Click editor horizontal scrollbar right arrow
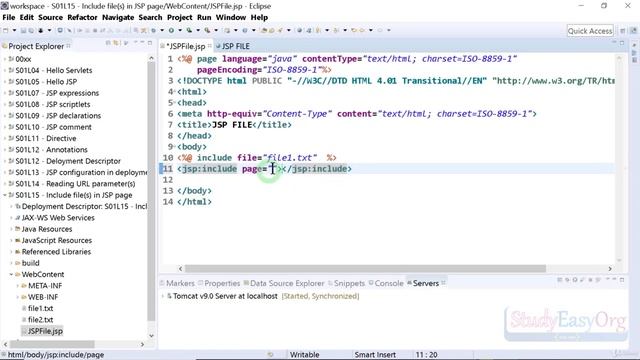This screenshot has width=640, height=360. [x=610, y=269]
